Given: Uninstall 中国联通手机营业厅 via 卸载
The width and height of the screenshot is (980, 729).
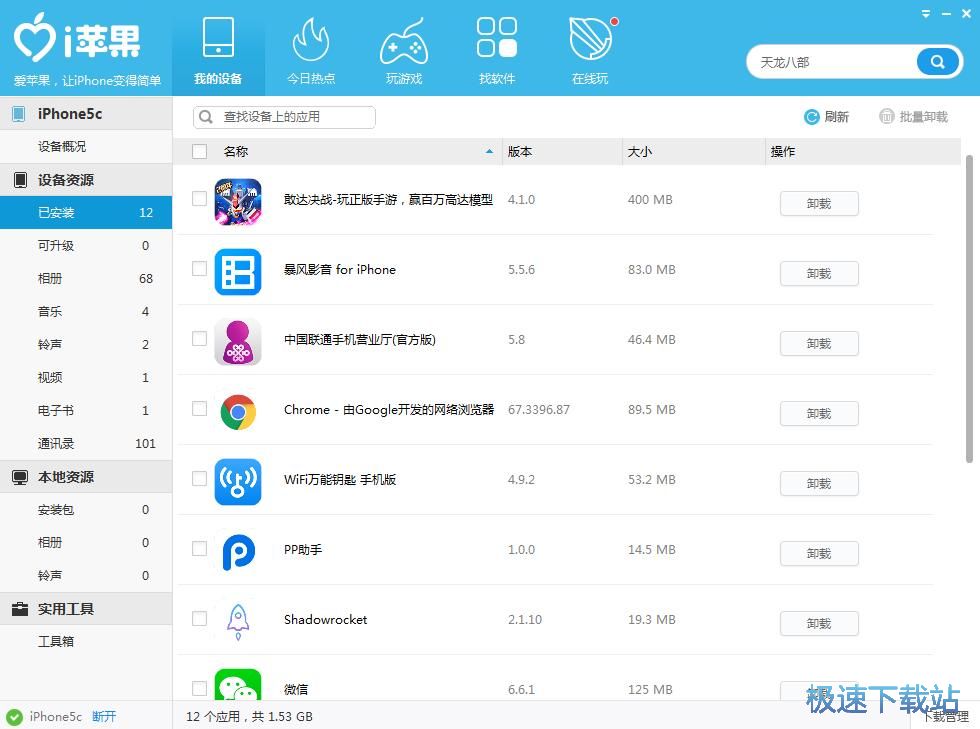Looking at the screenshot, I should point(819,343).
